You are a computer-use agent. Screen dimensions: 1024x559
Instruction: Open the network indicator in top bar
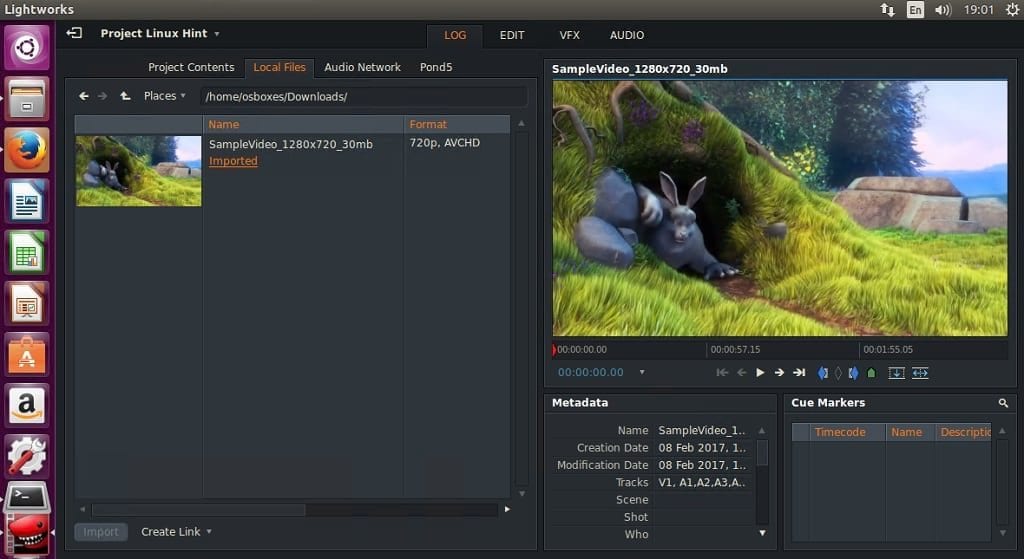(x=888, y=10)
